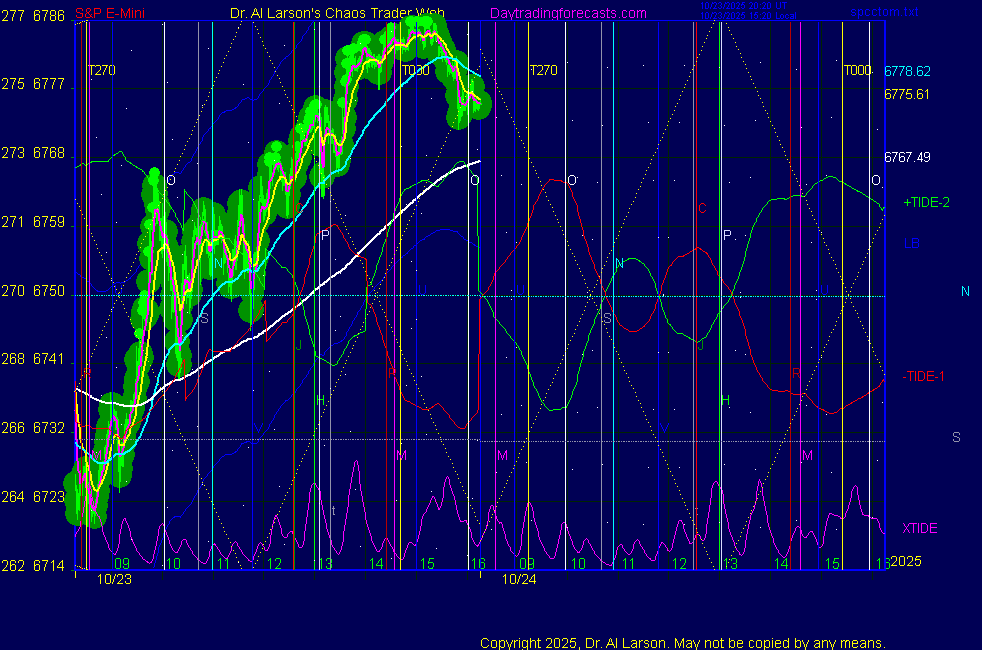Click the red C marker on chart
The image size is (982, 650).
pyautogui.click(x=702, y=209)
